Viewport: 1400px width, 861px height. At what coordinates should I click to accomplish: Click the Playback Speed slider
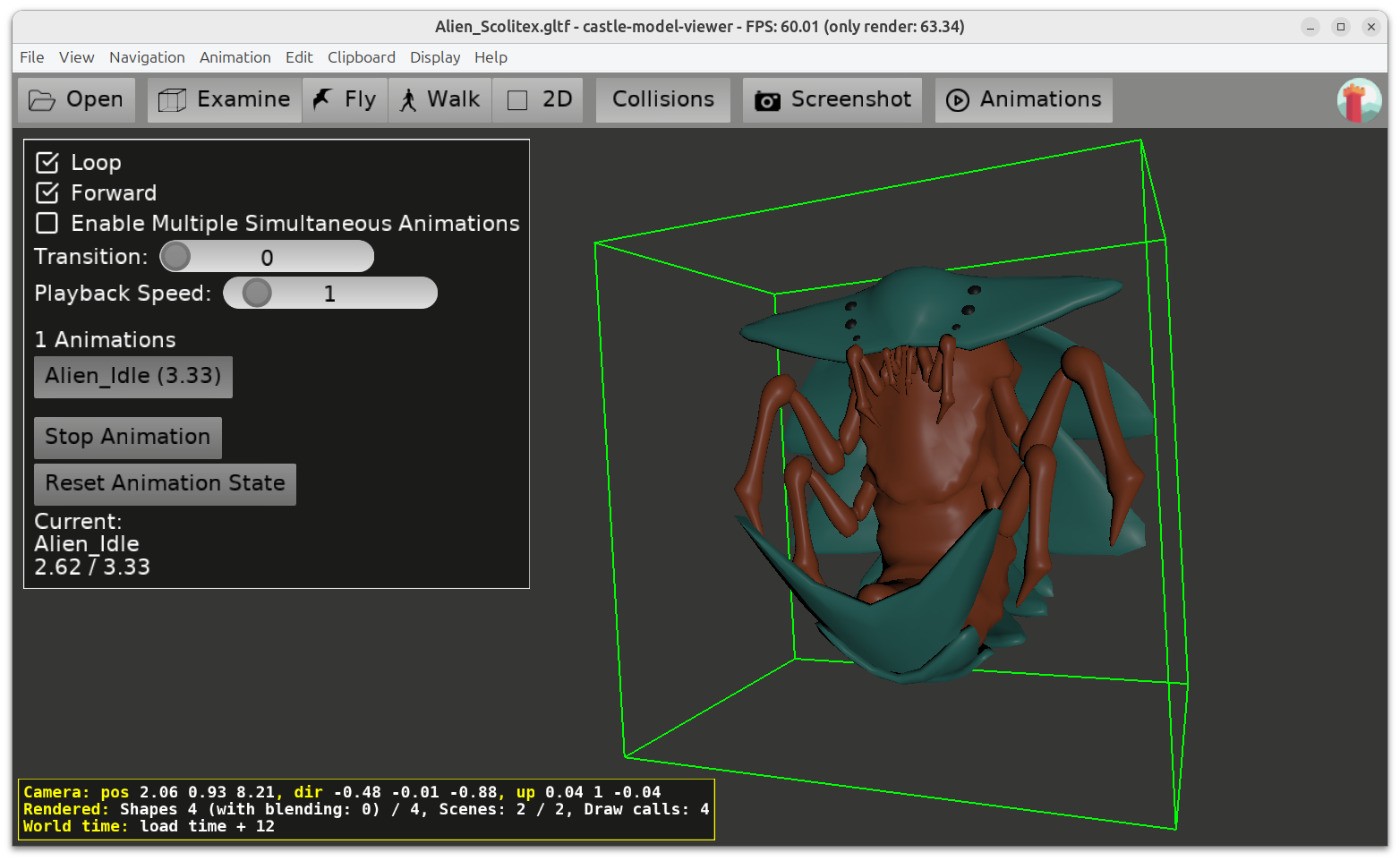(329, 294)
